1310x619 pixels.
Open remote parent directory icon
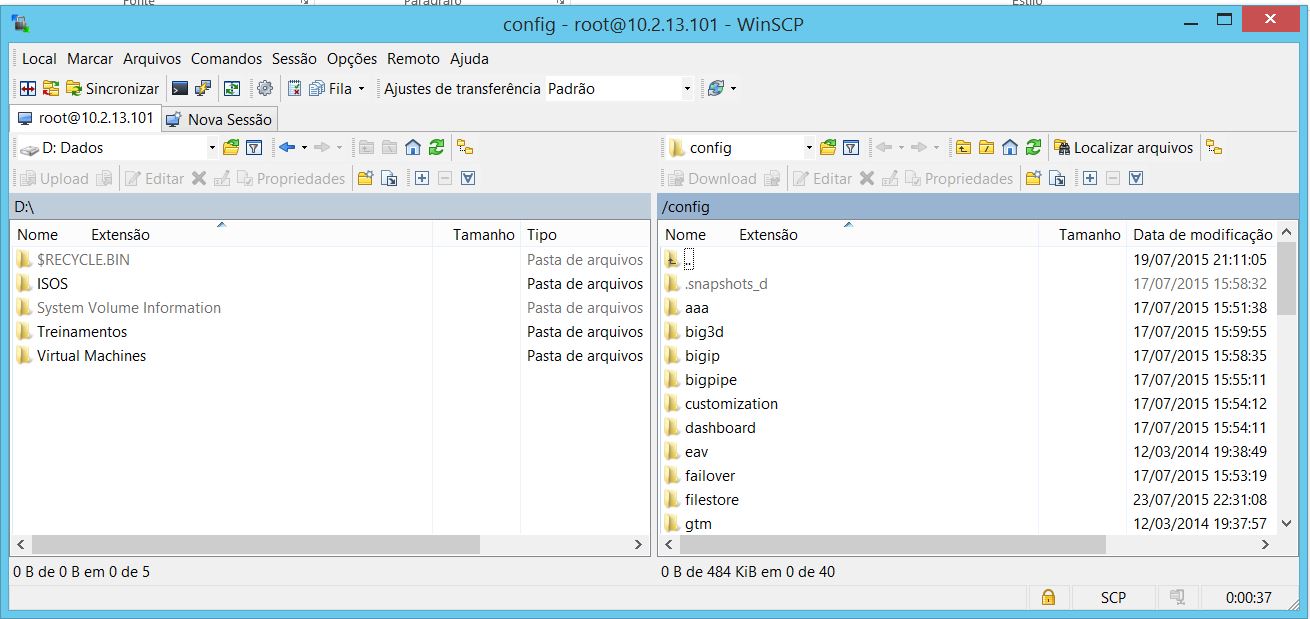pyautogui.click(x=963, y=148)
